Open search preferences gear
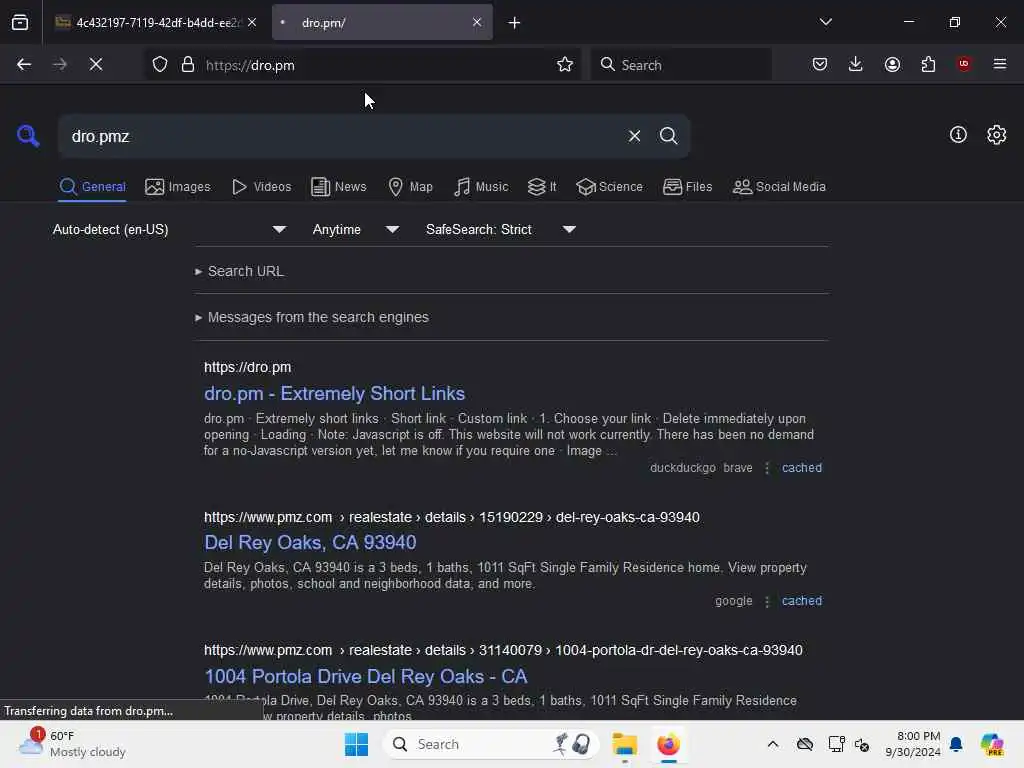 pos(996,135)
